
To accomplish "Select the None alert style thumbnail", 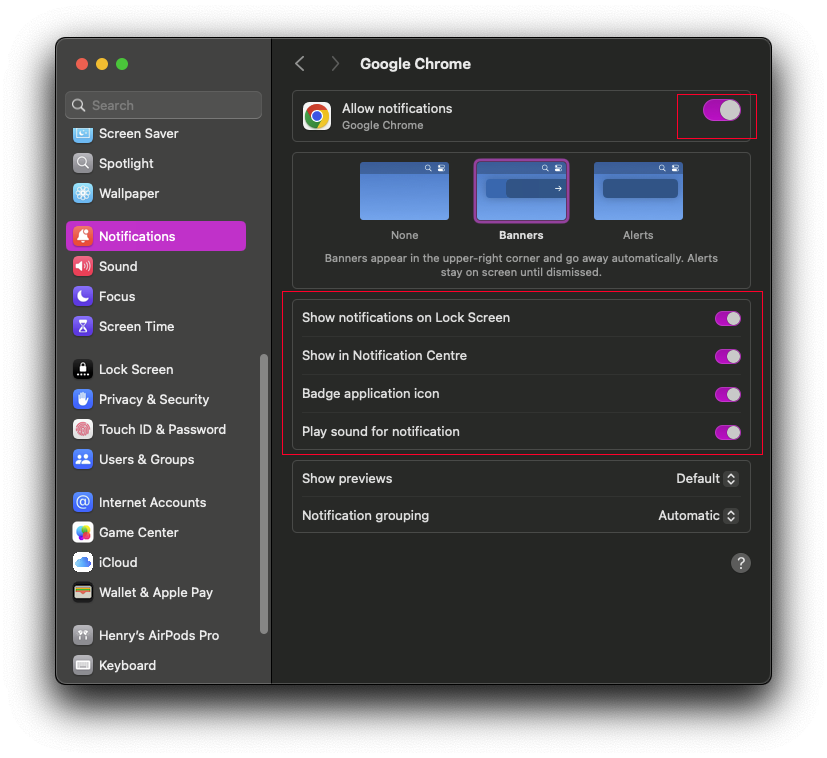I will pos(404,191).
